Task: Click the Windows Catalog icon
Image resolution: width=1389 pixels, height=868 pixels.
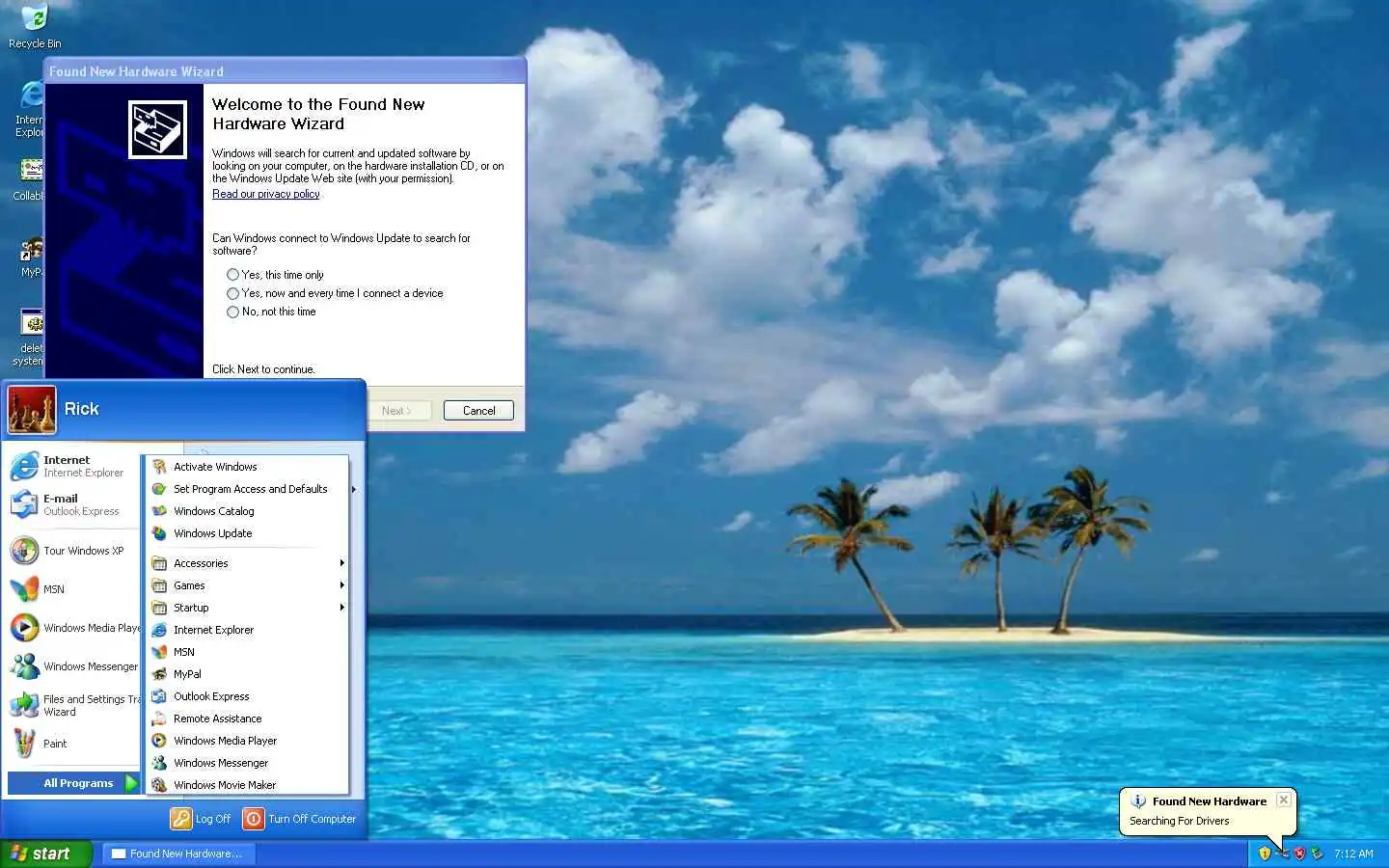Action: click(159, 511)
